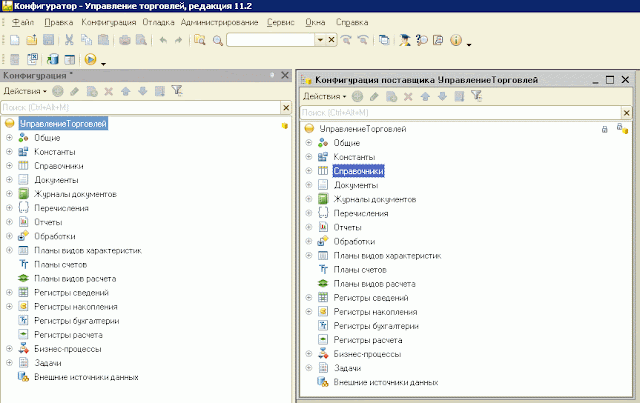Viewport: 640px width, 403px height.
Task: Click the Redo arrow icon
Action: [x=178, y=40]
